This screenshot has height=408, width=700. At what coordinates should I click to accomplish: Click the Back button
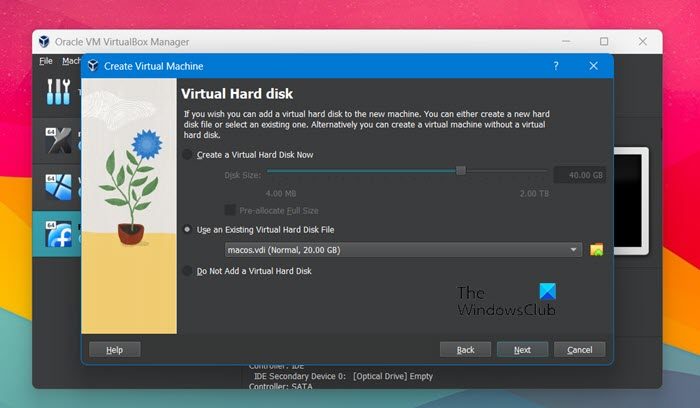tap(465, 350)
